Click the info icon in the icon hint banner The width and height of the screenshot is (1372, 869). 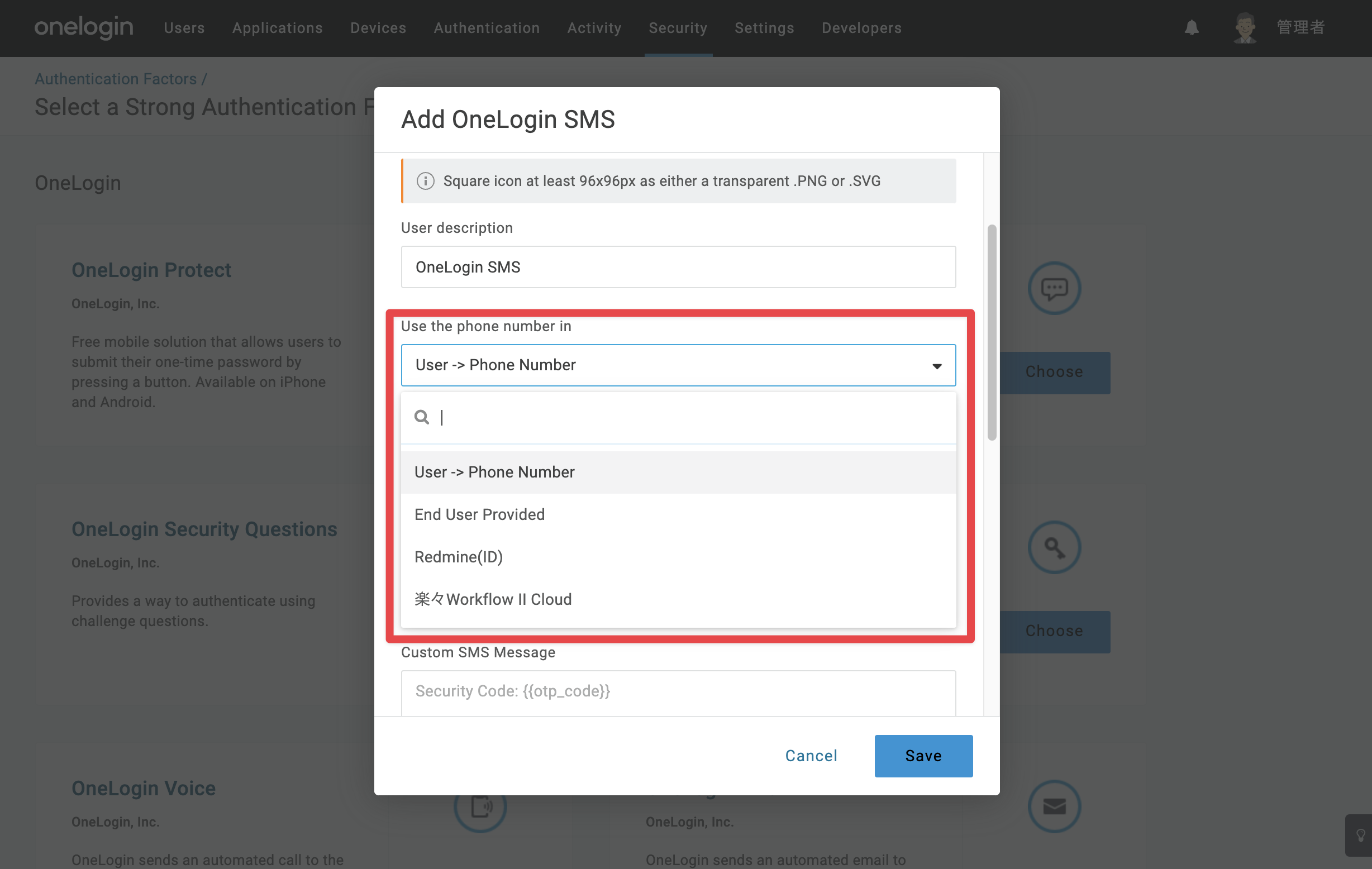pyautogui.click(x=426, y=181)
